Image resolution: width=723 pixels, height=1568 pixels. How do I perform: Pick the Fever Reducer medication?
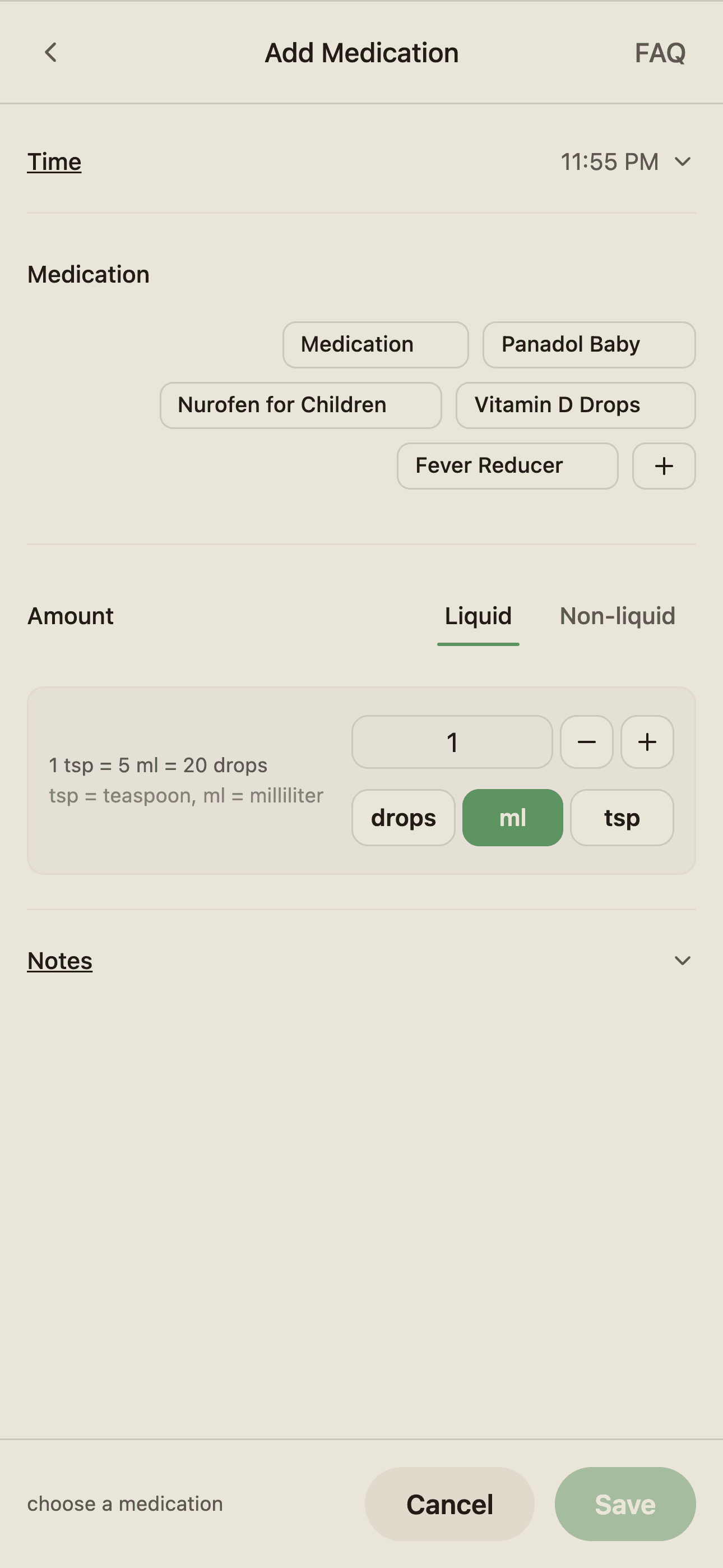508,465
